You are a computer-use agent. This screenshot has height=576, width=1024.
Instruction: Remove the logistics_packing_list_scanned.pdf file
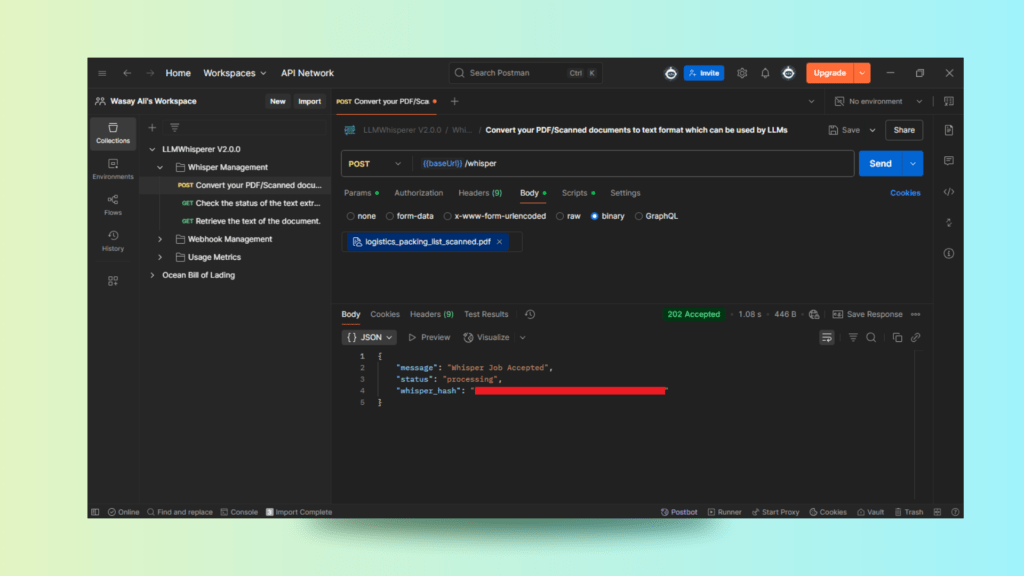pyautogui.click(x=500, y=242)
